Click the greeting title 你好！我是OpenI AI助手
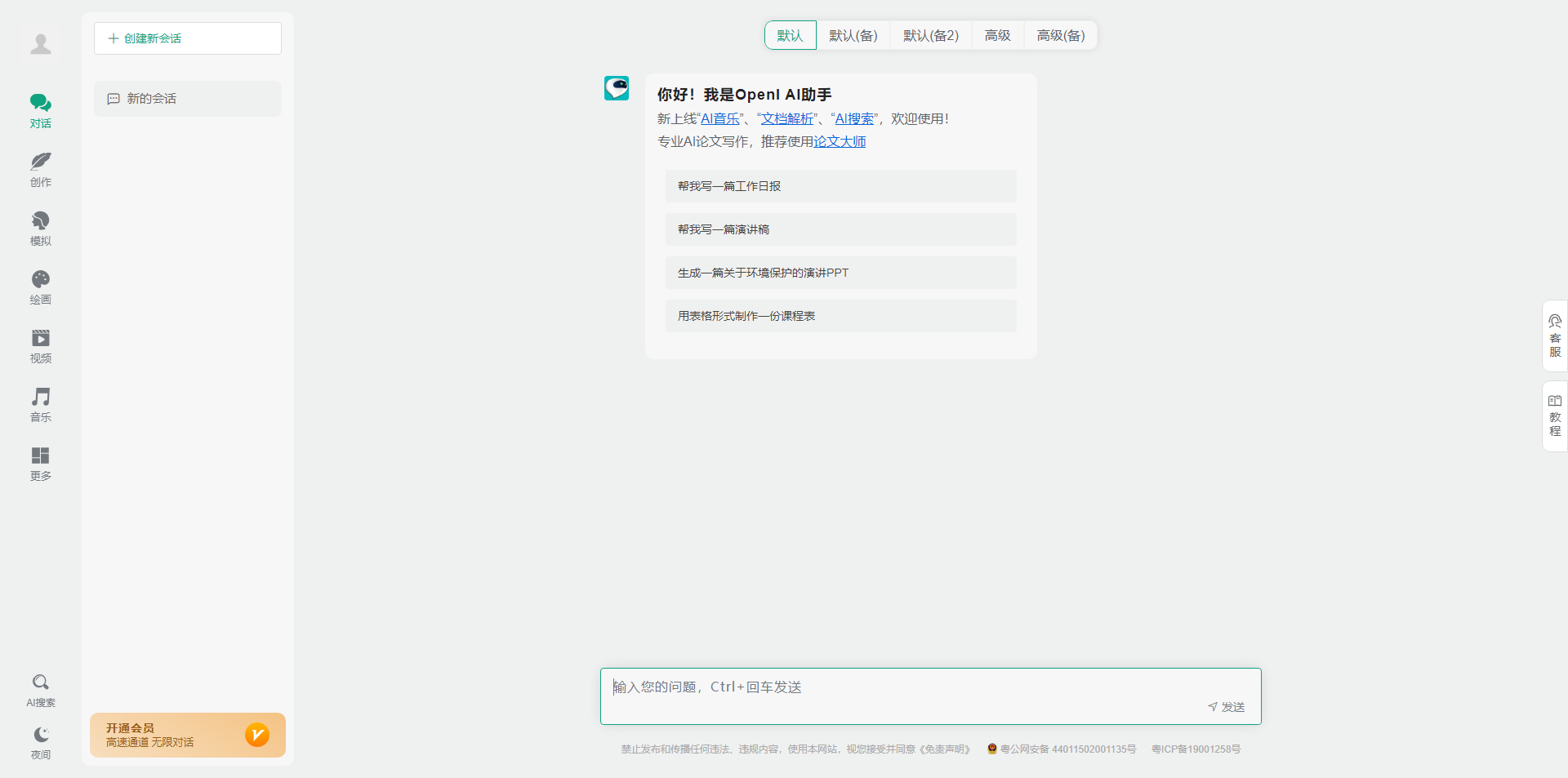 pyautogui.click(x=745, y=95)
